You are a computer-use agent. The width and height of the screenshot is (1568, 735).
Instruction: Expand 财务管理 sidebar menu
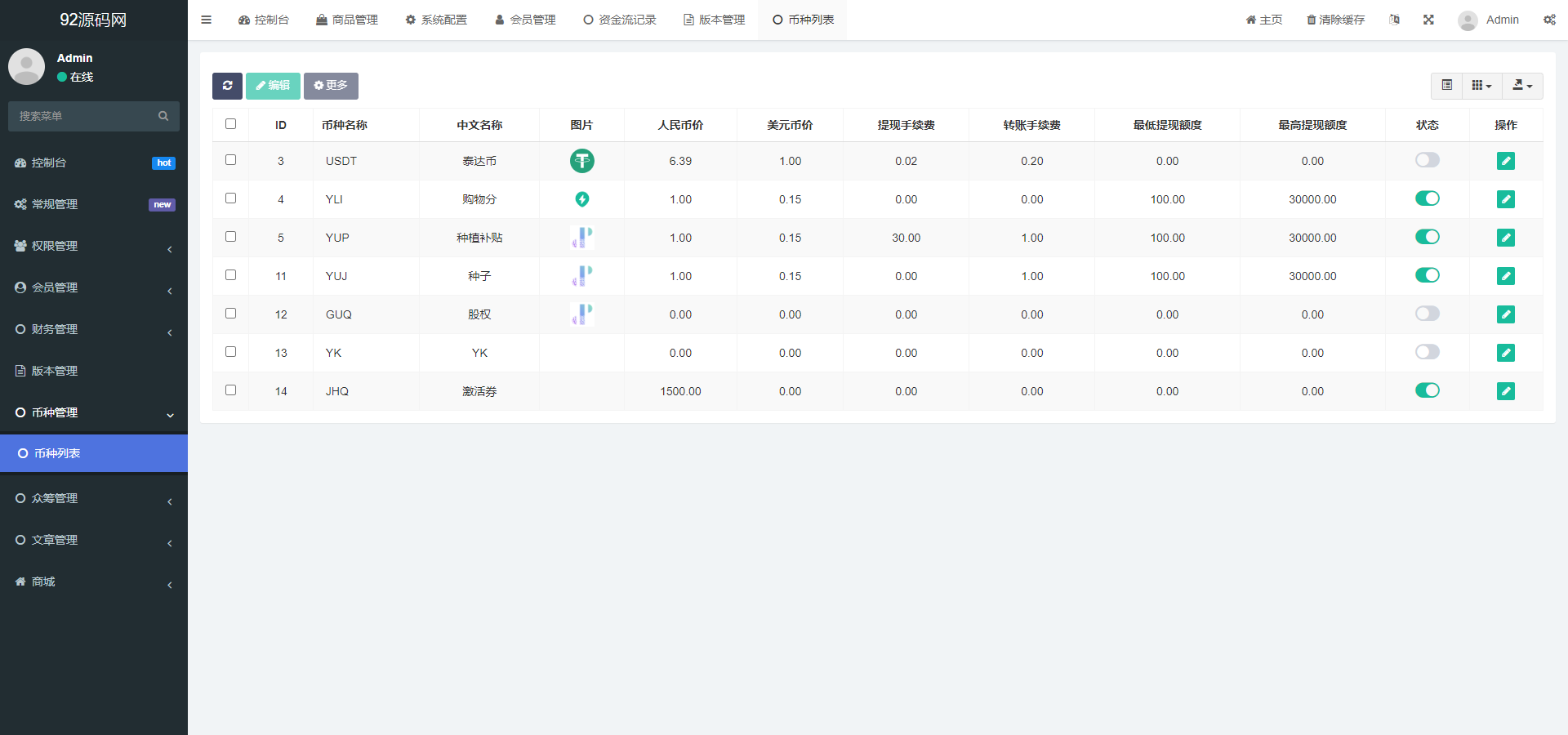click(94, 329)
